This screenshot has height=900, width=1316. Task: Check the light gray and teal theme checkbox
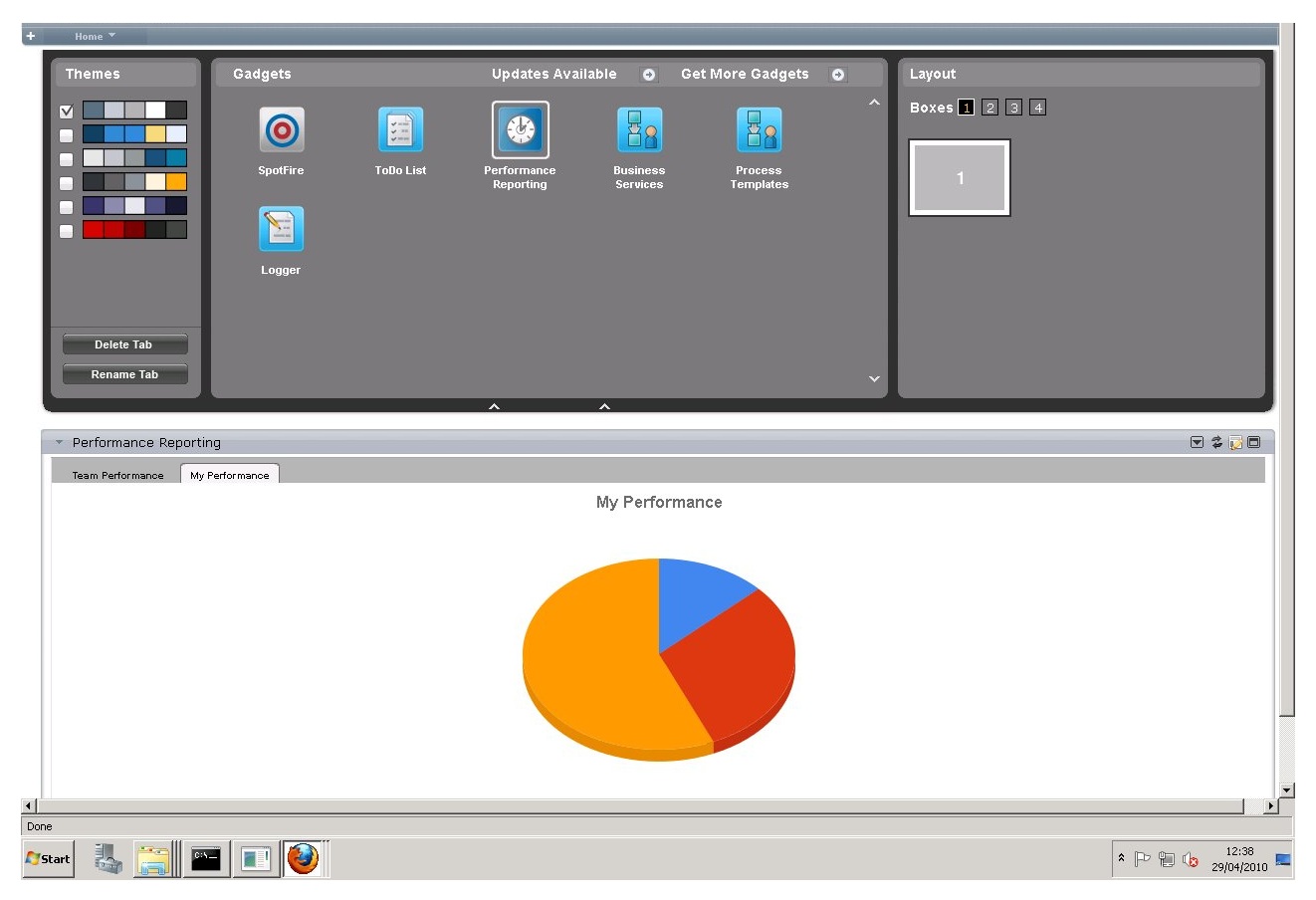(67, 159)
